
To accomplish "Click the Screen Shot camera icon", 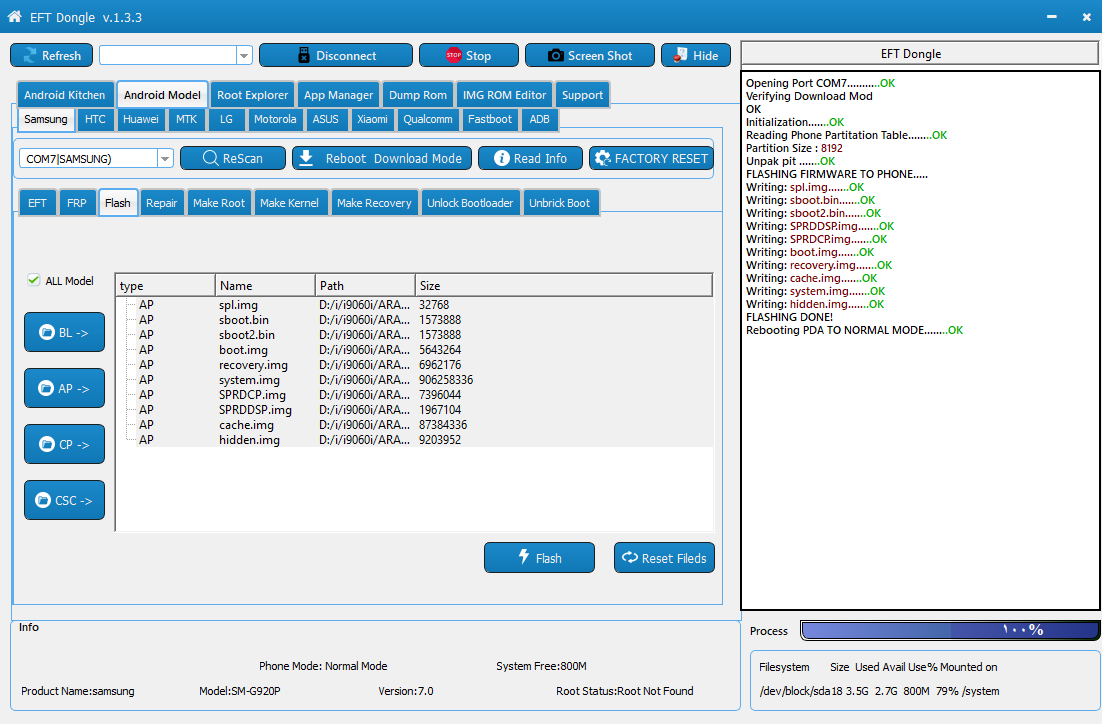I will (555, 56).
